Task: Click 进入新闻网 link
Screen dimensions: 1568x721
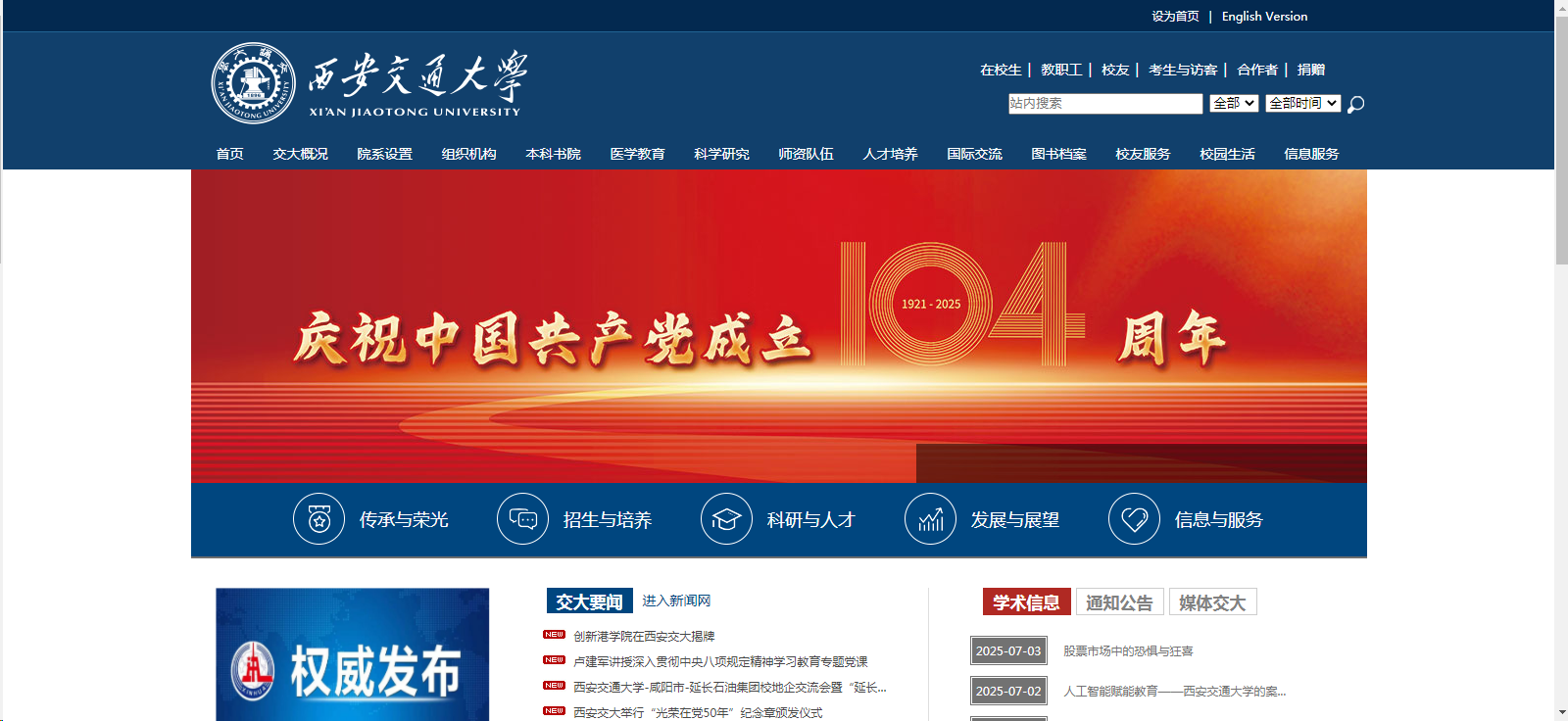Action: (x=676, y=601)
